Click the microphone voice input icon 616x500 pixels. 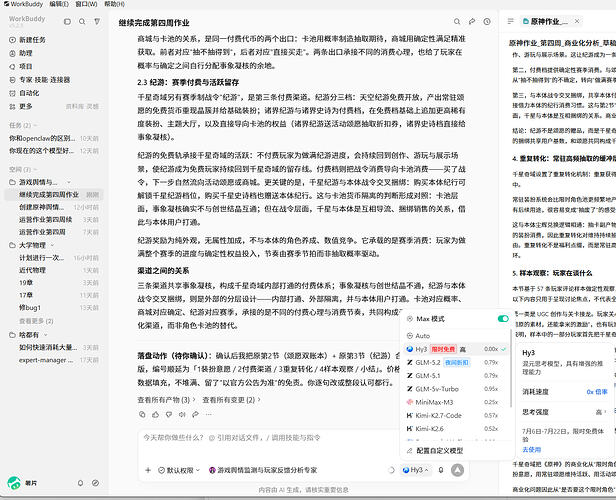click(x=441, y=470)
